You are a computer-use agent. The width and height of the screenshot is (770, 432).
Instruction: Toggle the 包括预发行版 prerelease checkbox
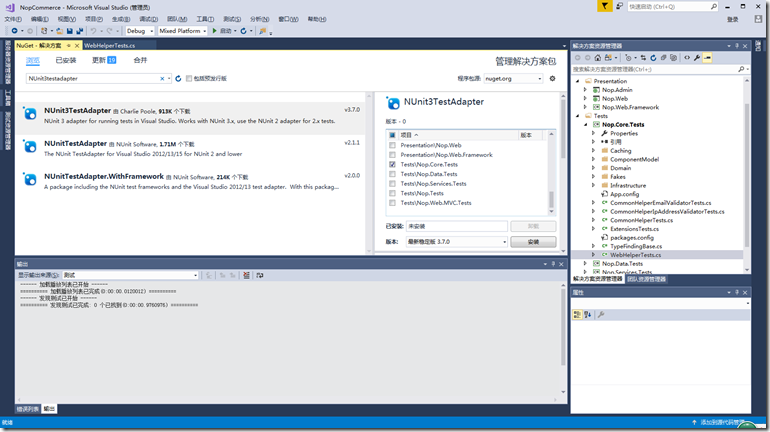pos(189,79)
